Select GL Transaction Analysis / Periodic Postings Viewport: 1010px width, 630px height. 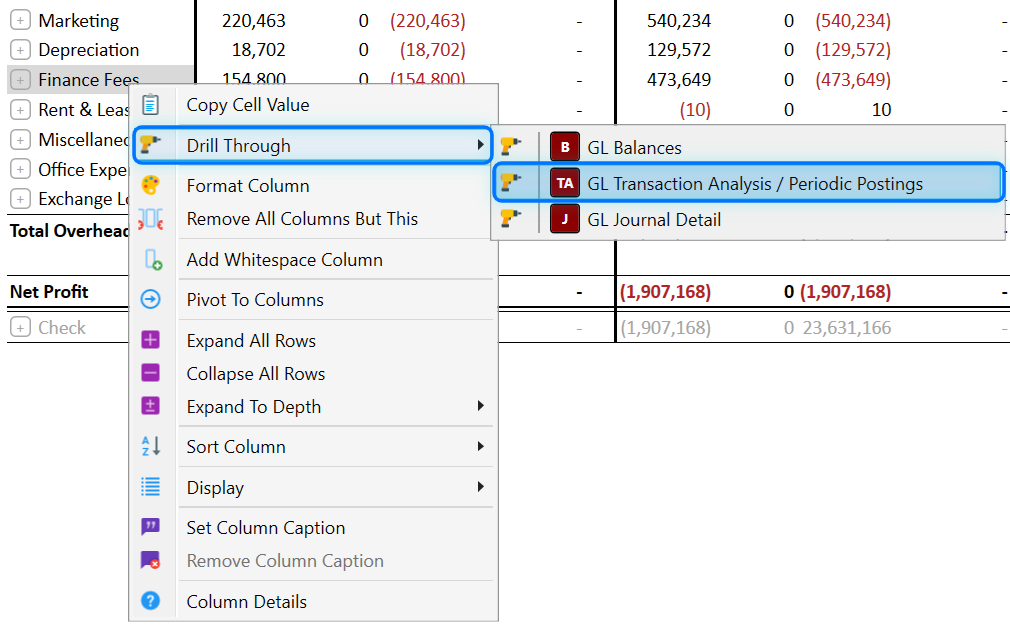click(x=748, y=184)
